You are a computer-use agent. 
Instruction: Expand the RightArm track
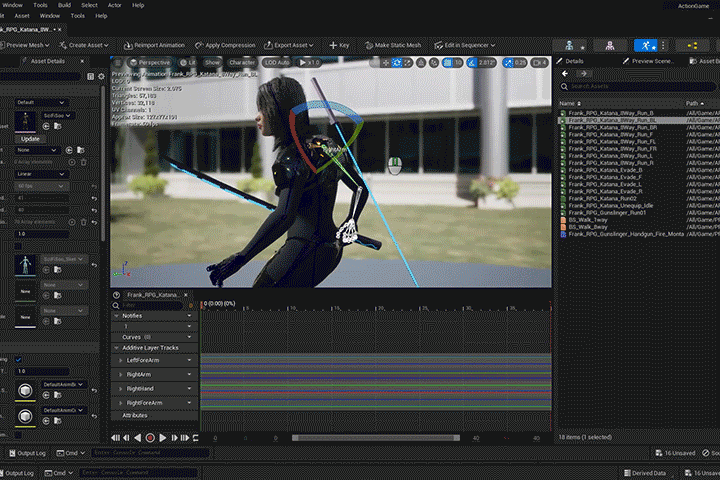point(121,375)
